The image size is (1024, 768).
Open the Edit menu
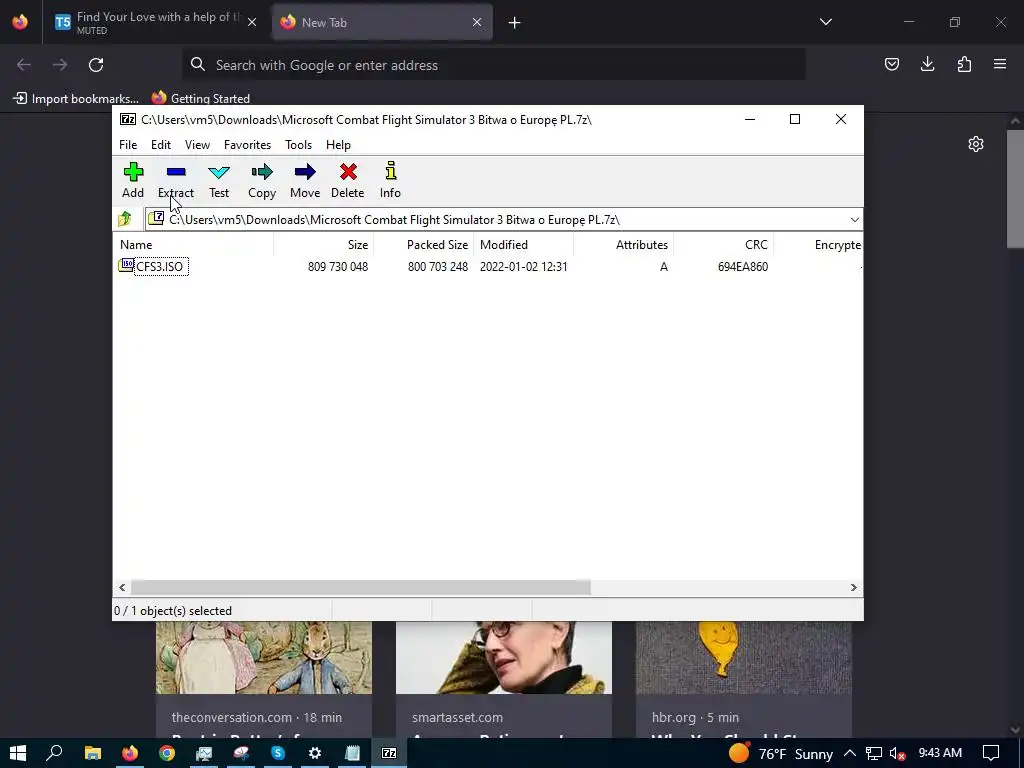click(x=161, y=145)
